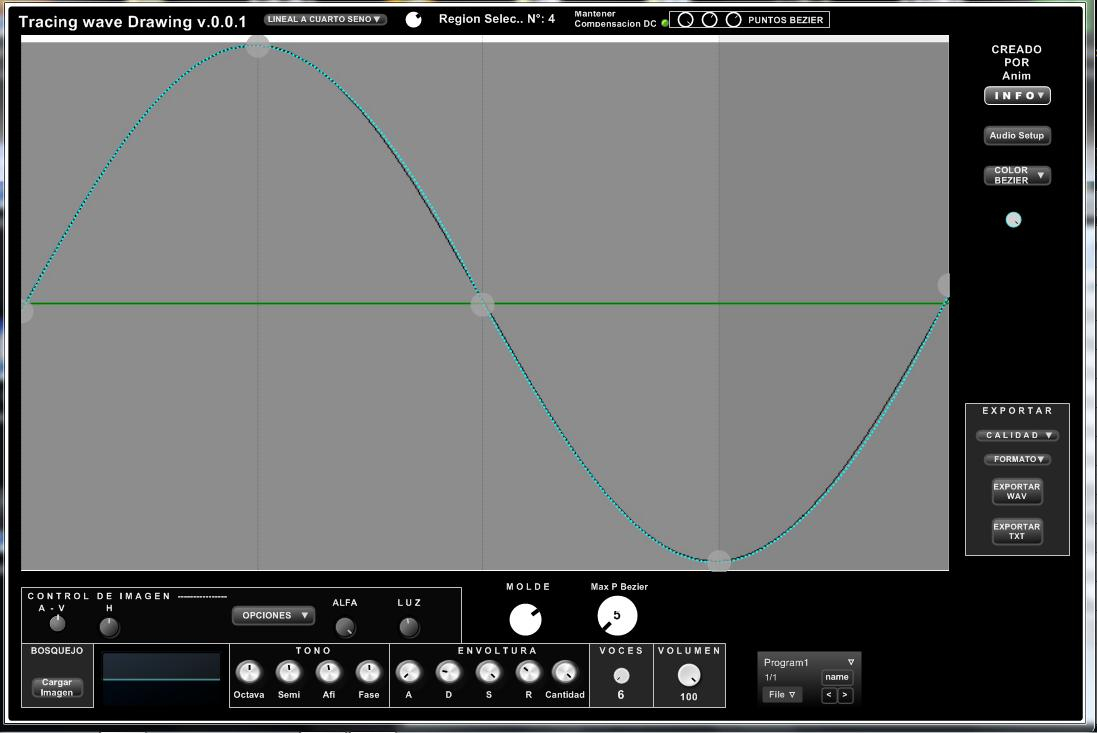Screen dimensions: 1097x733
Task: Click the Max P Bezier knob
Action: 617,616
